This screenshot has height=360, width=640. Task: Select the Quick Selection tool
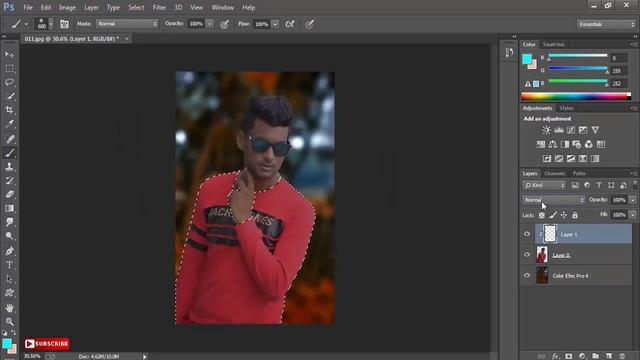[x=9, y=96]
